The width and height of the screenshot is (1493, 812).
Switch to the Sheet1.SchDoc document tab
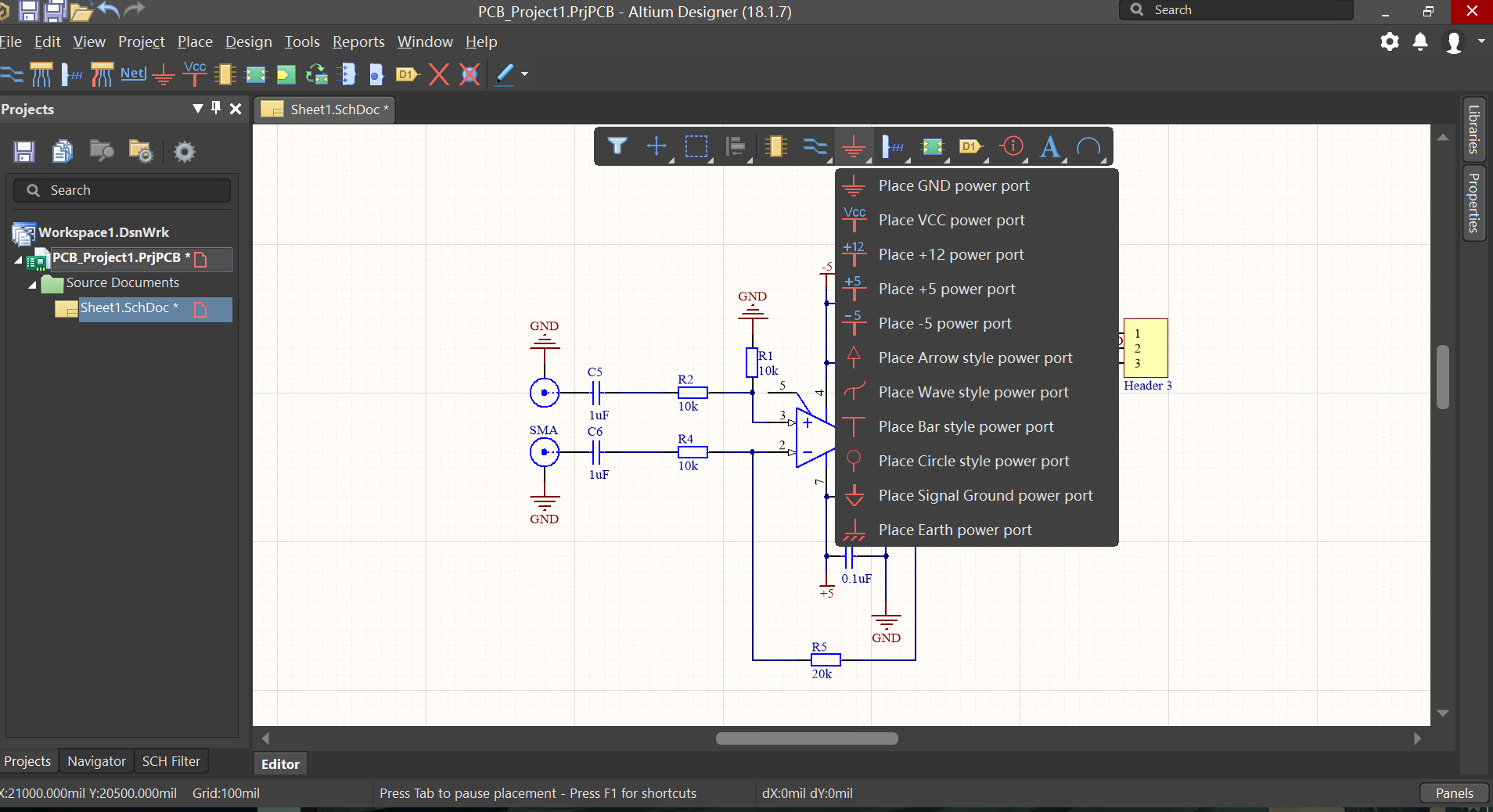[x=325, y=110]
